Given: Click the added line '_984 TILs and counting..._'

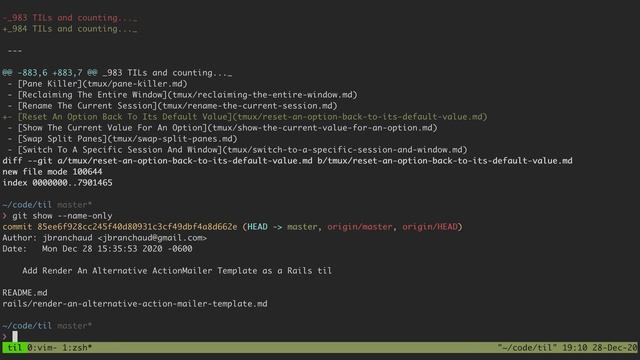Looking at the screenshot, I should click(x=70, y=29).
